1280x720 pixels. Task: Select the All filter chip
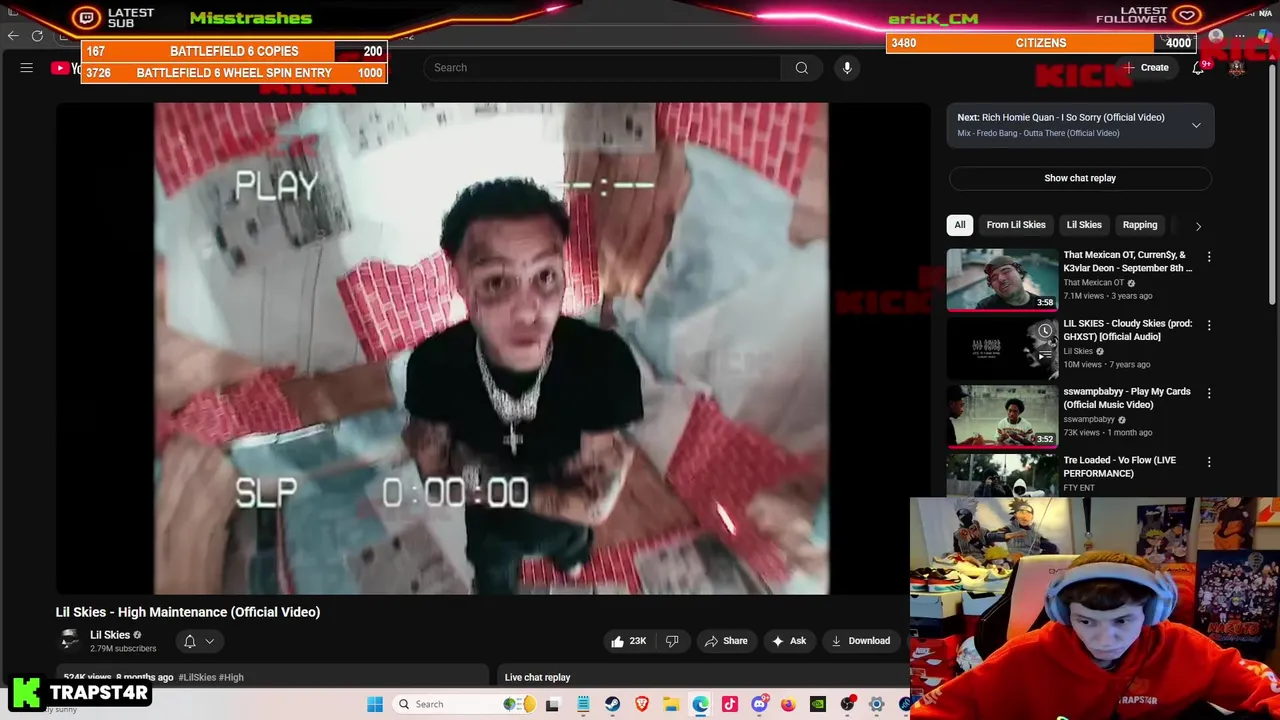tap(960, 225)
